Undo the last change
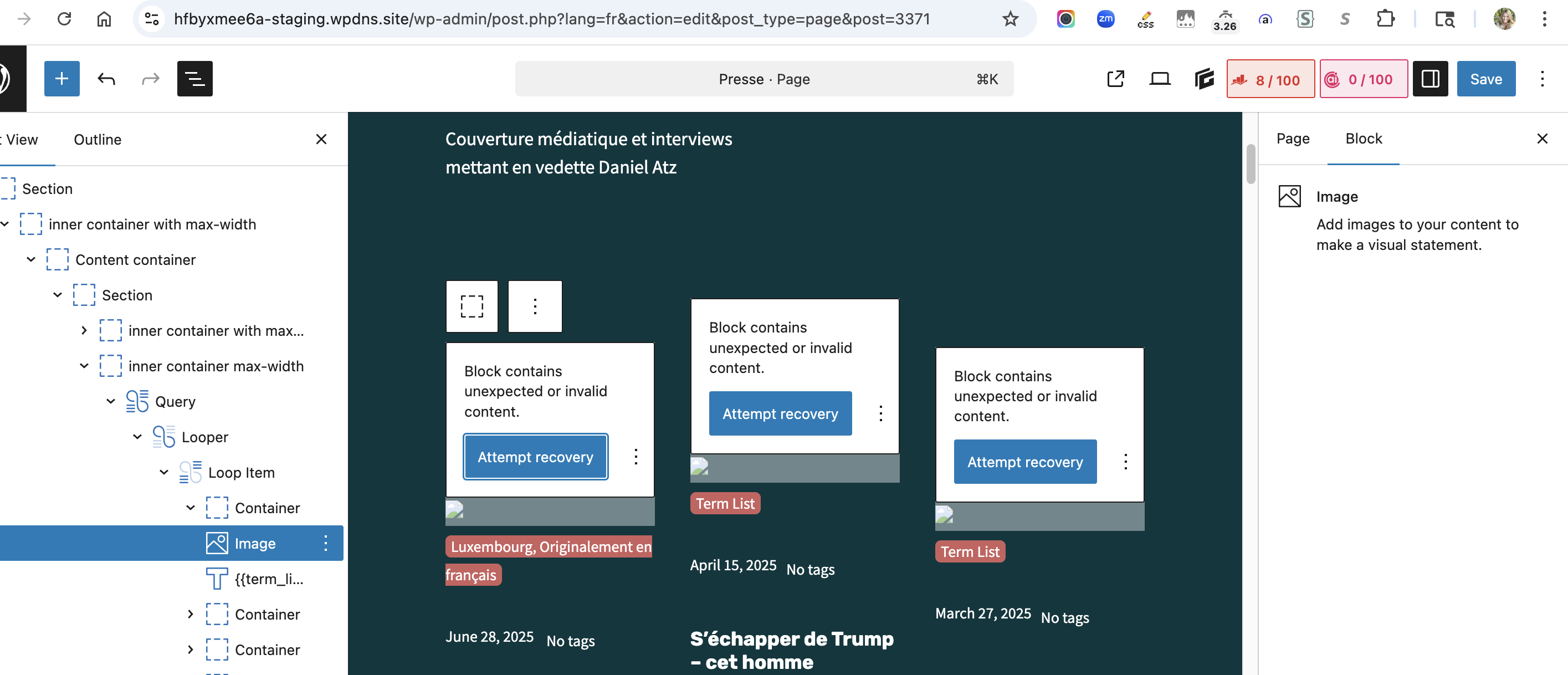 106,79
